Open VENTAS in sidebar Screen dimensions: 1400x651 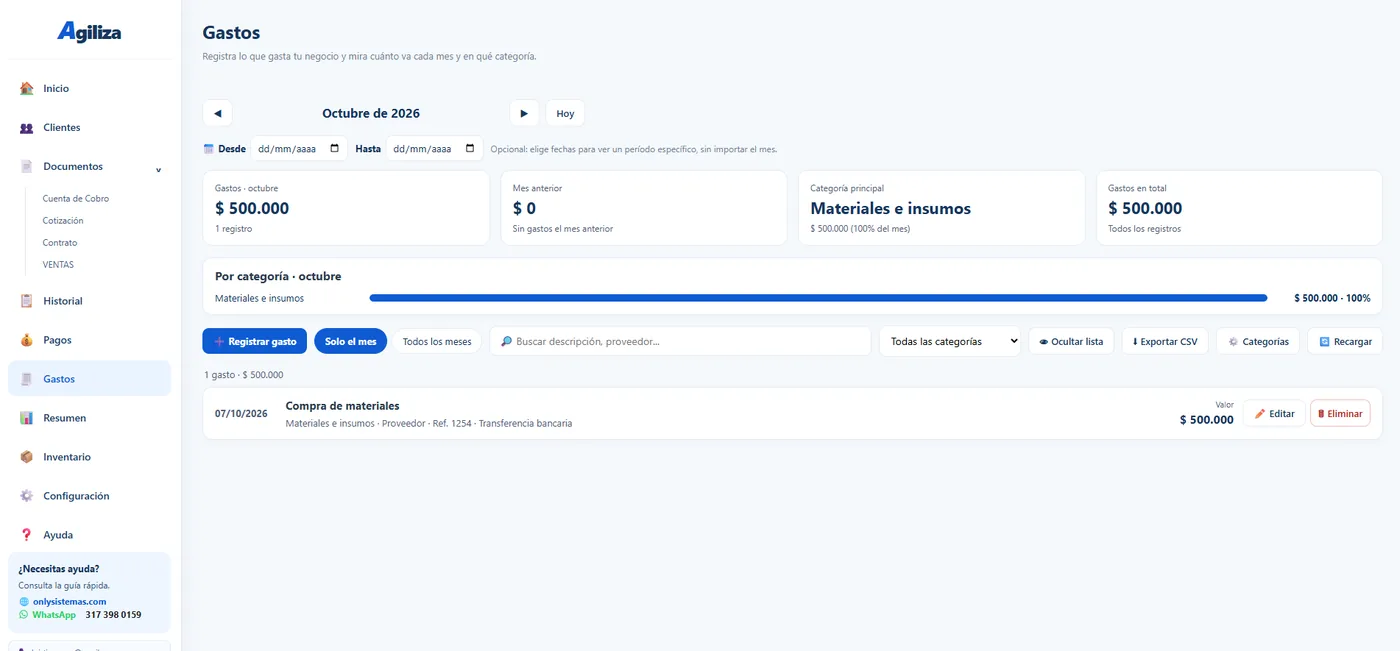(x=58, y=265)
